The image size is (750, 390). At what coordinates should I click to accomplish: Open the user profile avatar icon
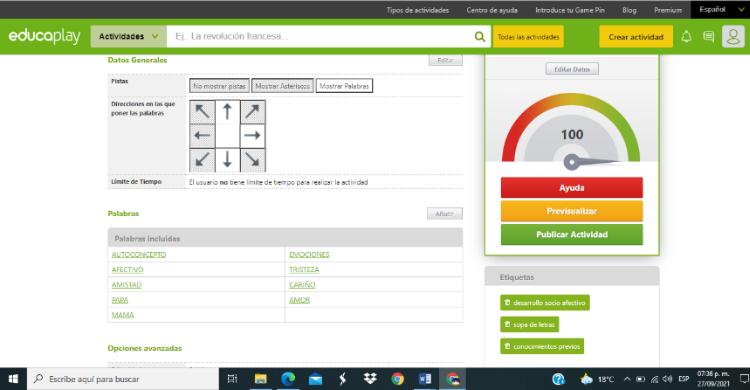point(733,37)
